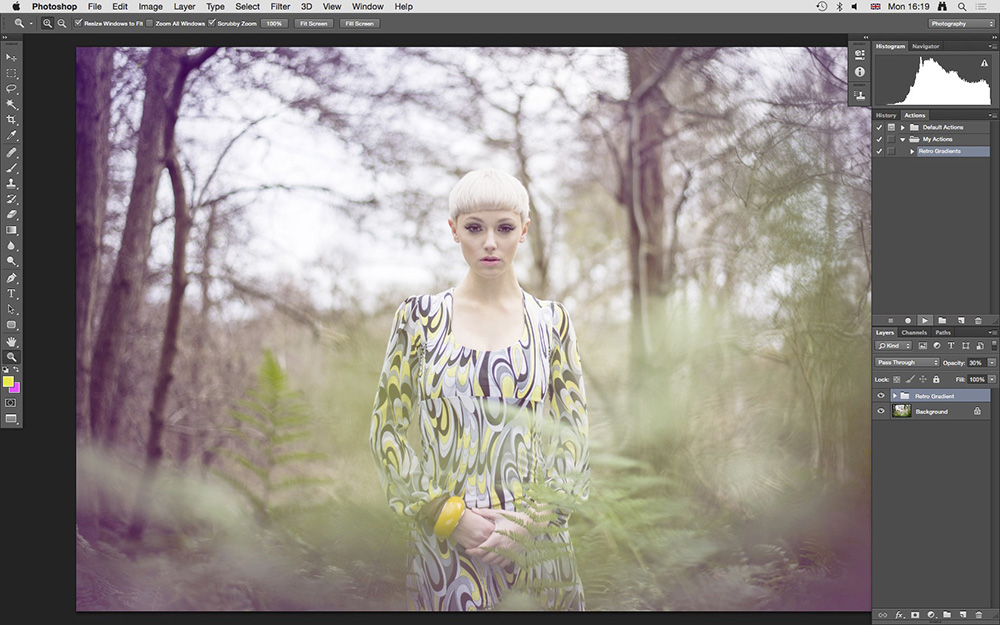
Task: Click the Fit Screen button
Action: (x=313, y=24)
